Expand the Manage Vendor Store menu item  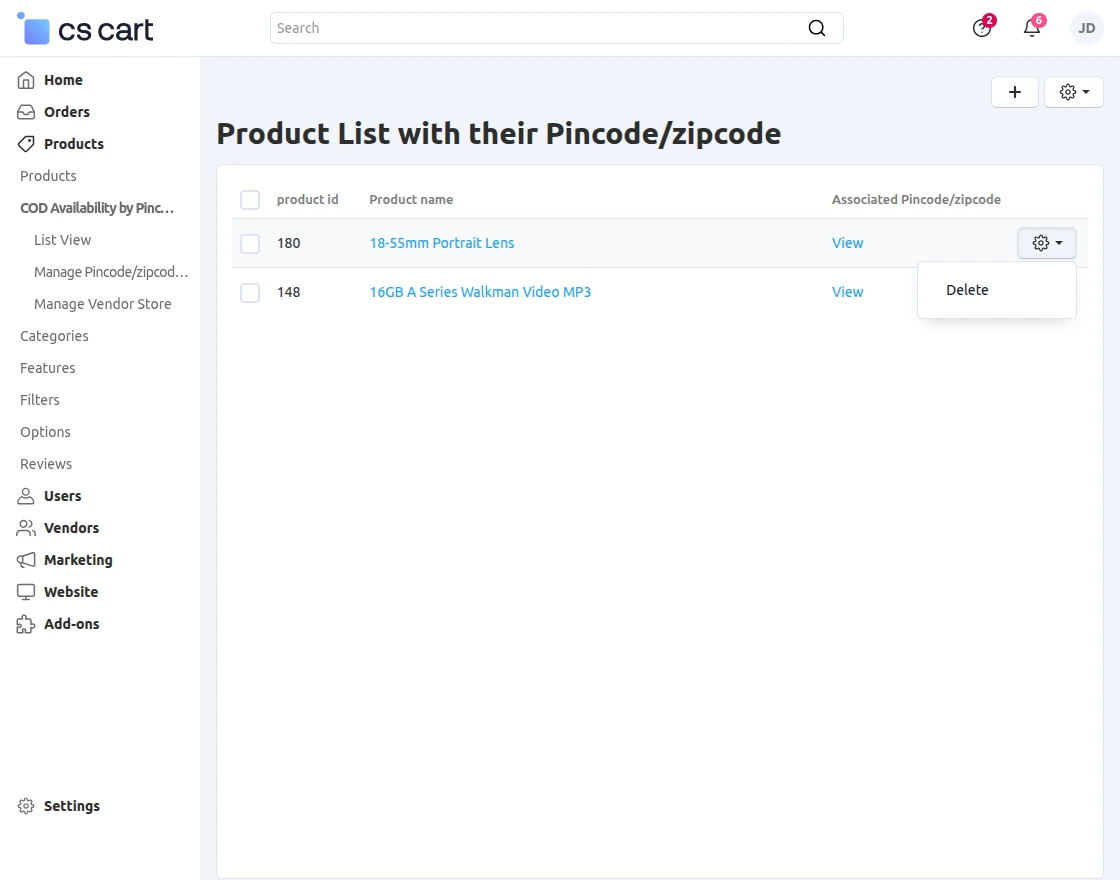pyautogui.click(x=103, y=303)
